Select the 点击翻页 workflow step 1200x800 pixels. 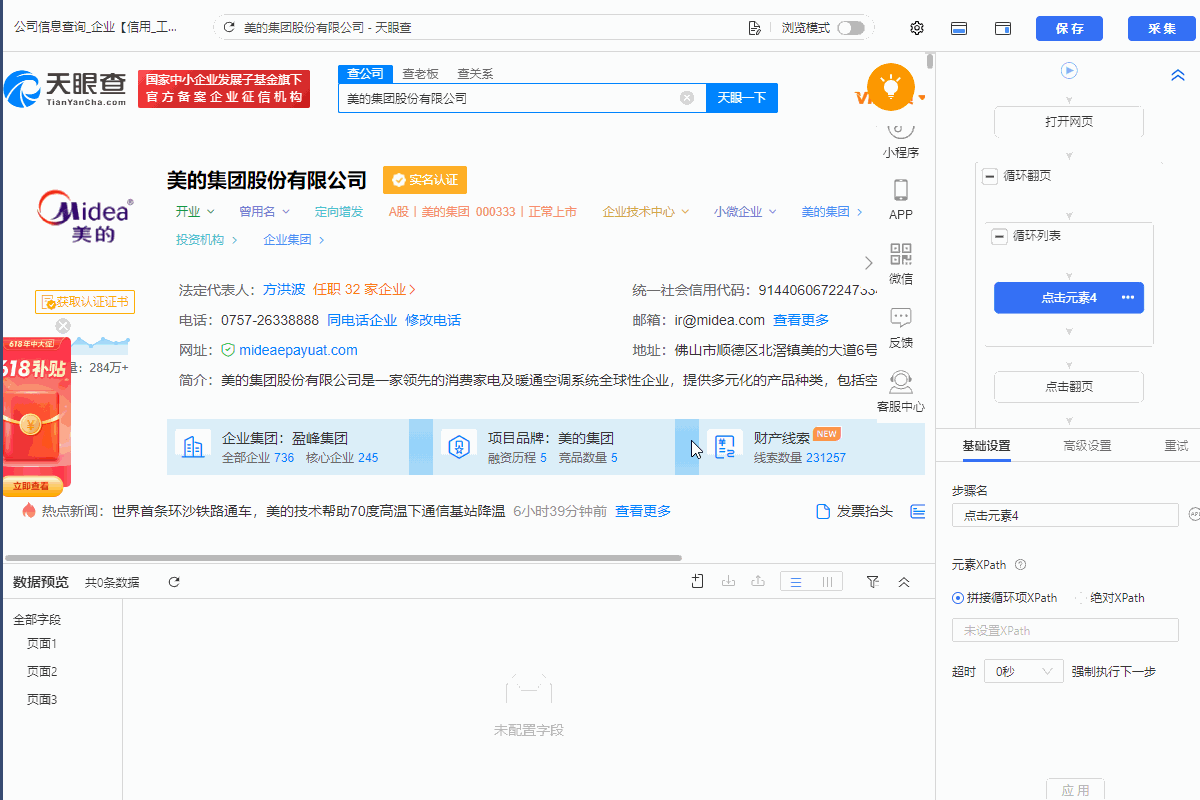(1069, 386)
